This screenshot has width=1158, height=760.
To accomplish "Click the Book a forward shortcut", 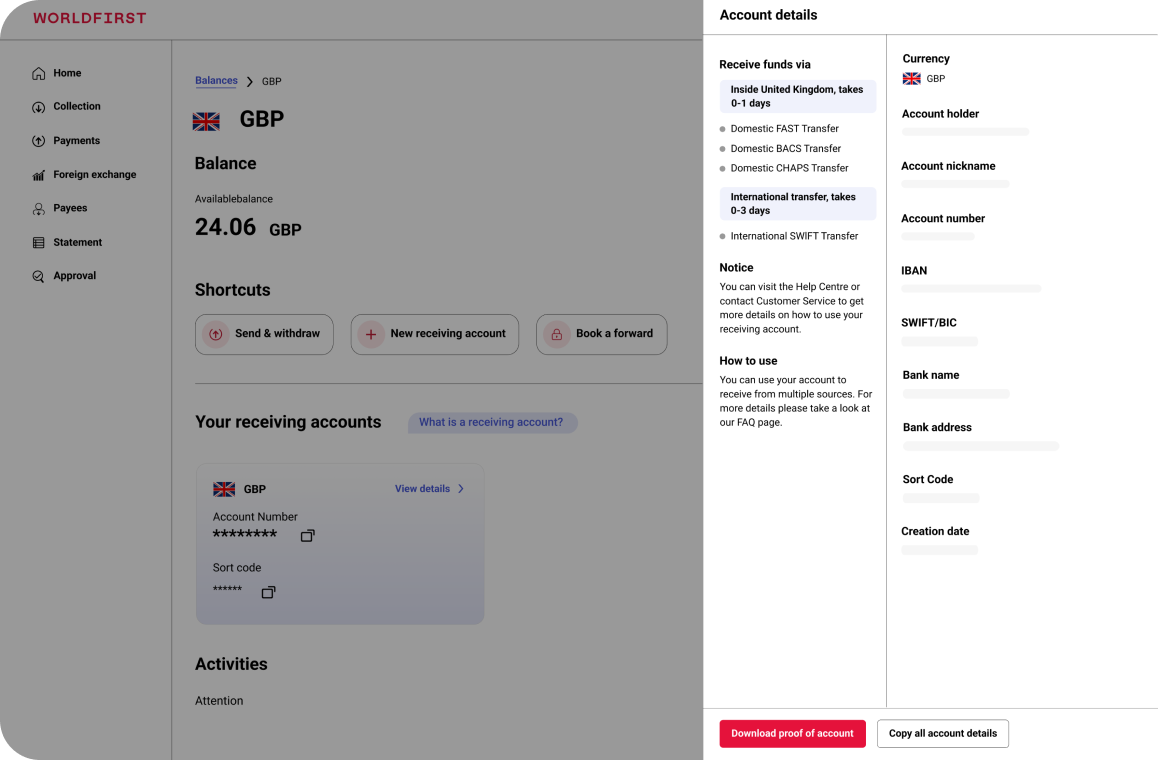I will pyautogui.click(x=601, y=334).
